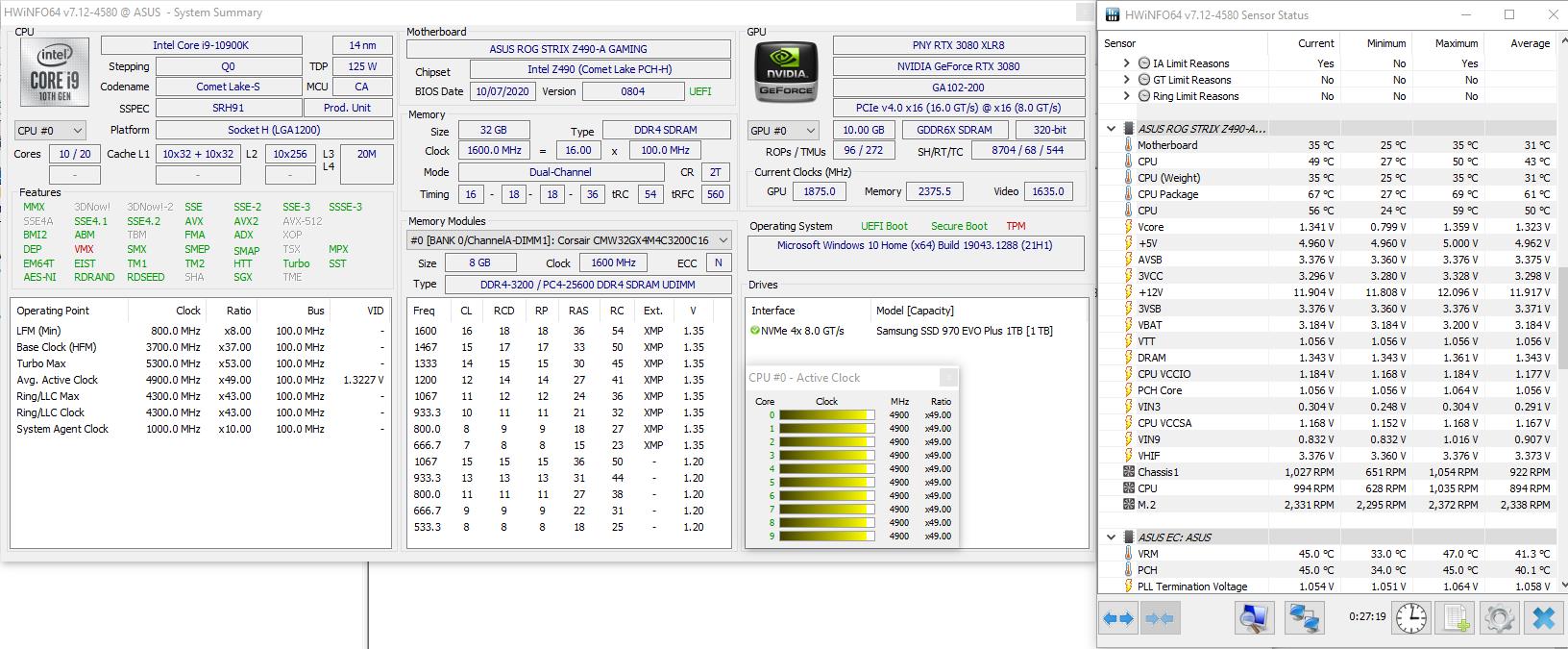This screenshot has width=1568, height=649.
Task: Click the DDR4-3200 / PC4-25600 type field
Action: click(587, 285)
